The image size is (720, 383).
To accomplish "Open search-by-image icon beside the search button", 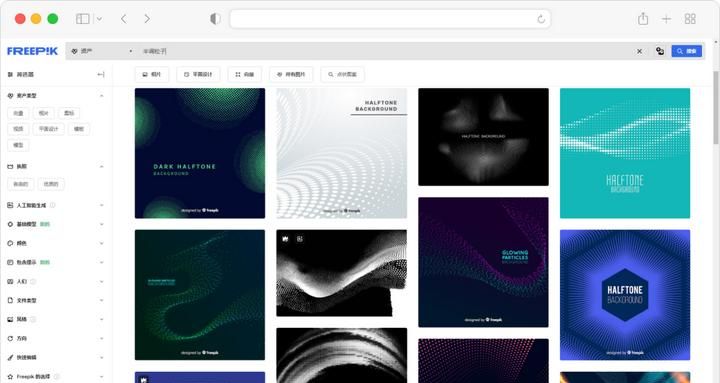I will pos(660,51).
